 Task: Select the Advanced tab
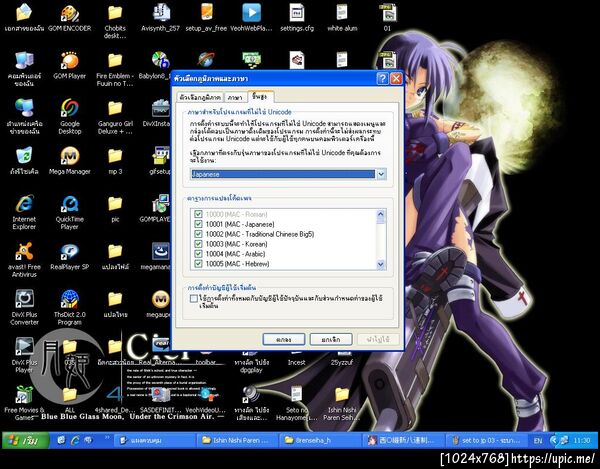tap(260, 96)
